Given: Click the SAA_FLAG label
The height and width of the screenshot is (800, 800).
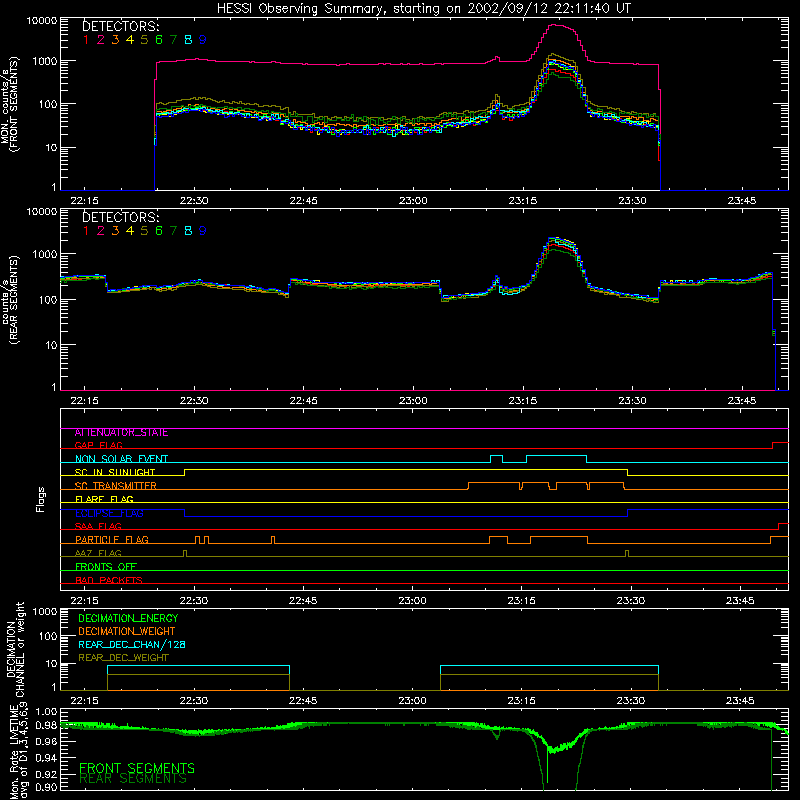Looking at the screenshot, I should pos(98,526).
